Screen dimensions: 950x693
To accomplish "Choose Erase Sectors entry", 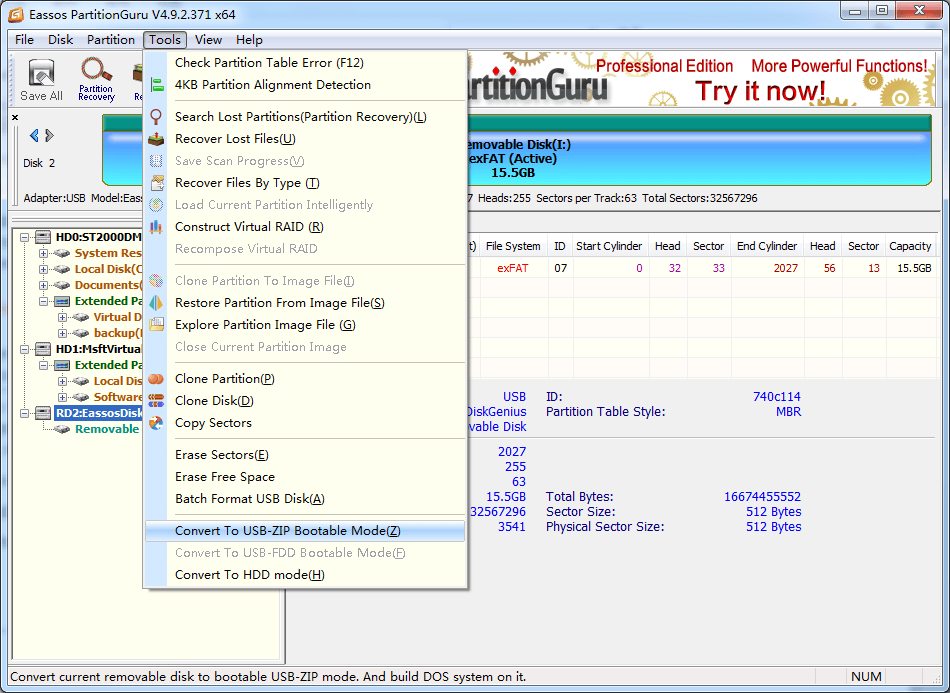I will 305,455.
